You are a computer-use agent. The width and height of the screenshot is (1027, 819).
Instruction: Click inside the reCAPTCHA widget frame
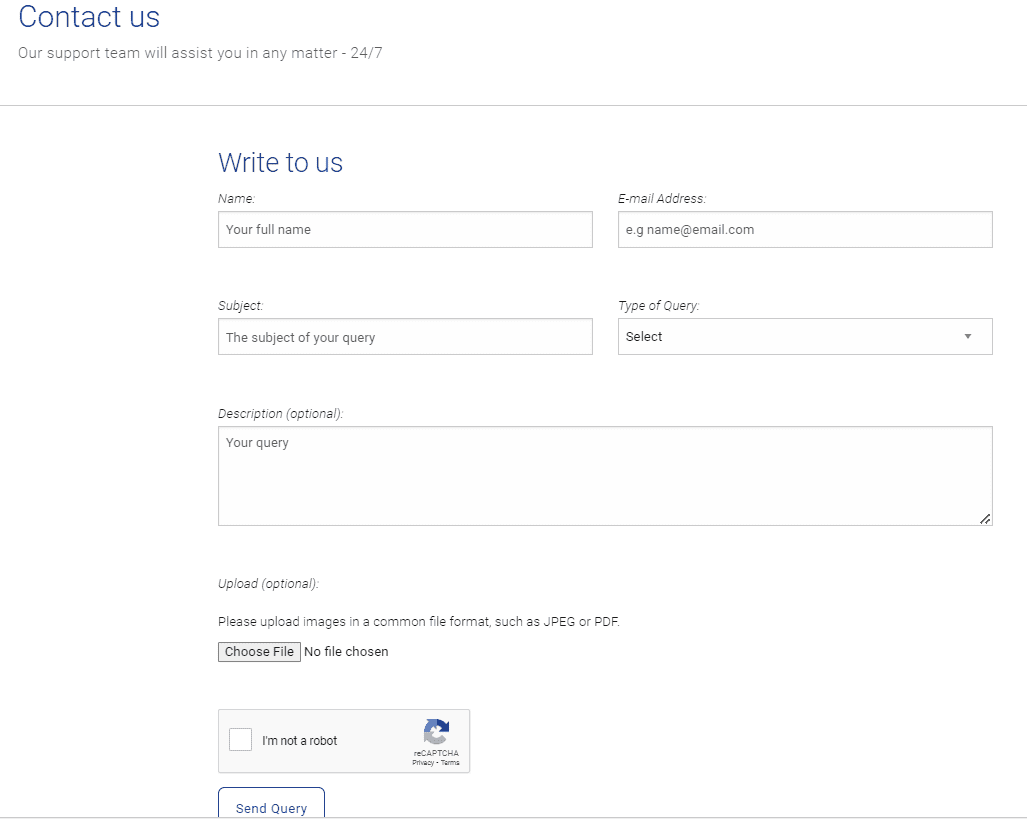tap(344, 741)
